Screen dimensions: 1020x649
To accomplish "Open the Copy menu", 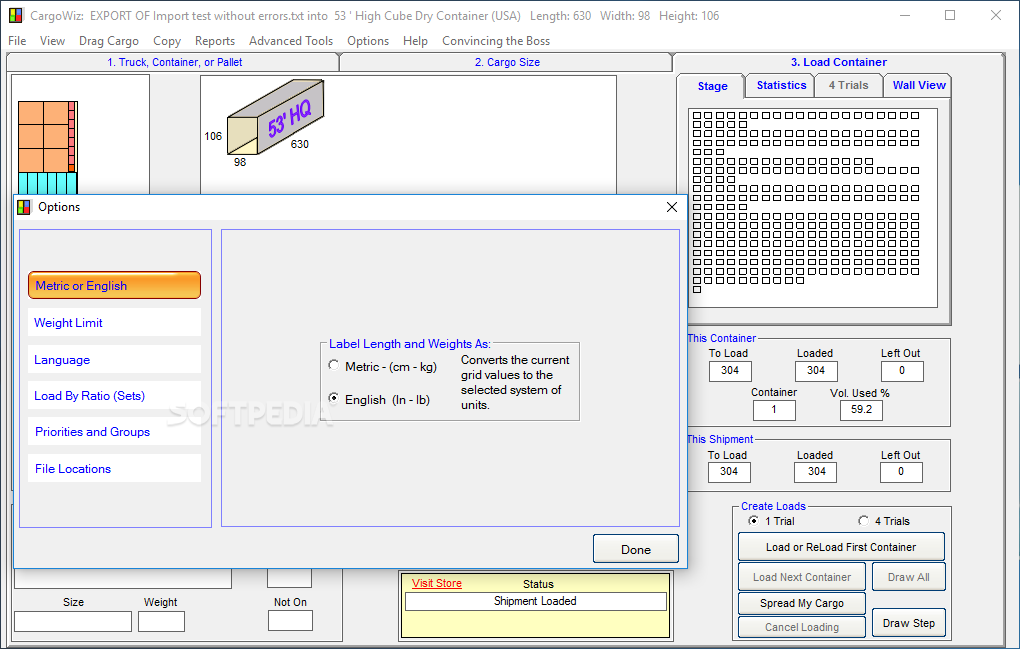I will pyautogui.click(x=167, y=40).
